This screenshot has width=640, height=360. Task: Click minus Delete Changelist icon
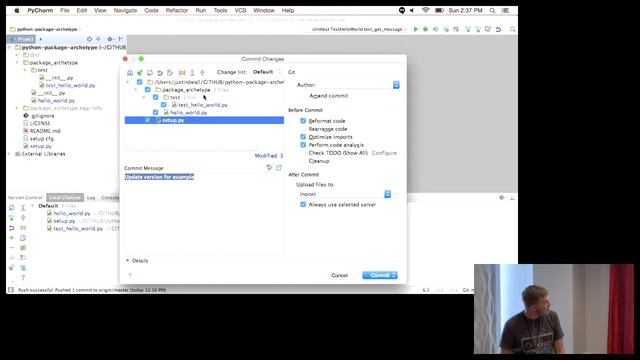[11, 247]
